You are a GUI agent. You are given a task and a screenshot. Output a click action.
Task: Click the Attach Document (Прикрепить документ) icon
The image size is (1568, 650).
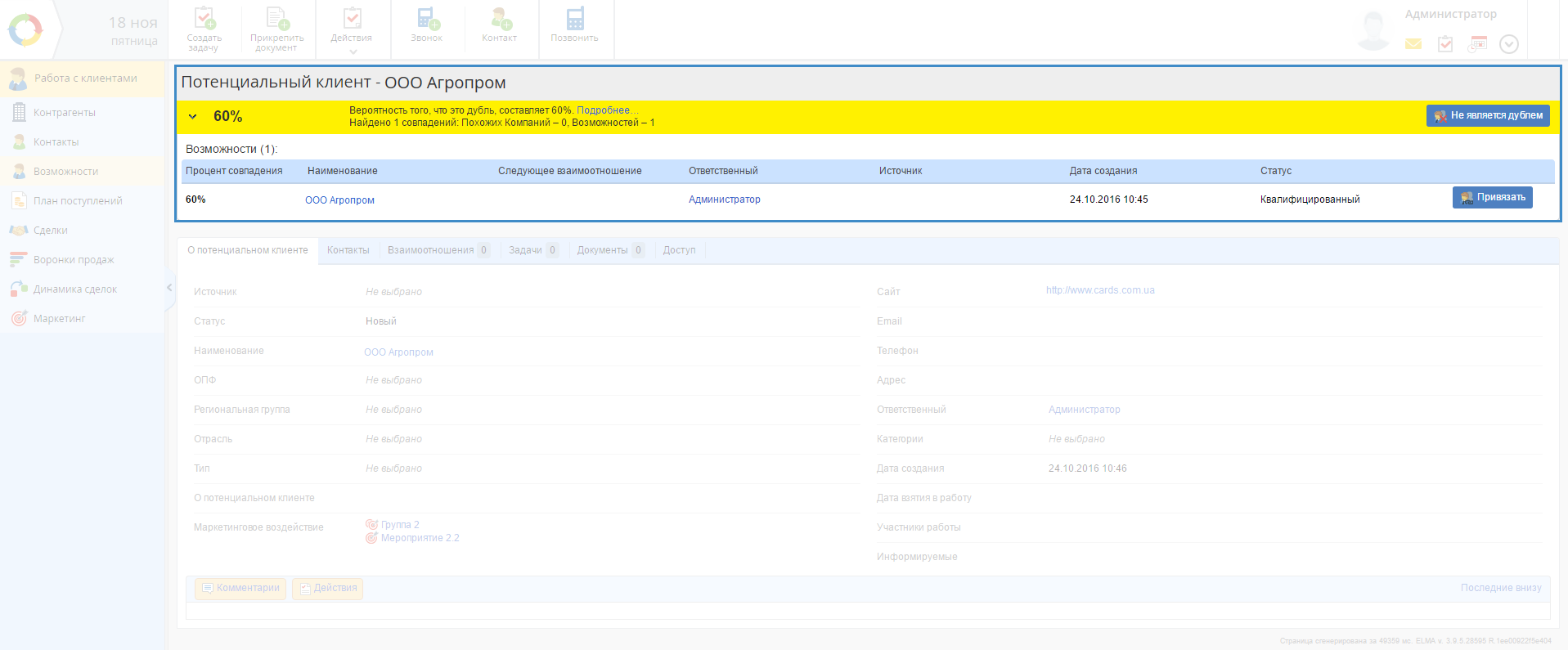[x=276, y=19]
